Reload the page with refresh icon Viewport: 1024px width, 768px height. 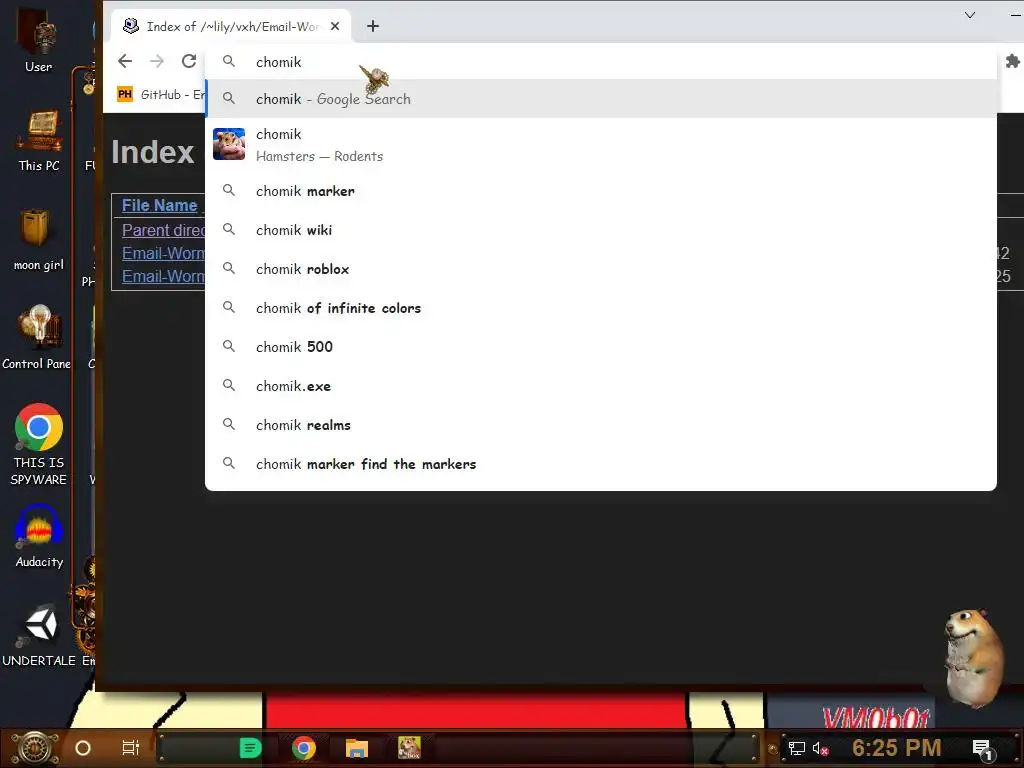click(189, 61)
